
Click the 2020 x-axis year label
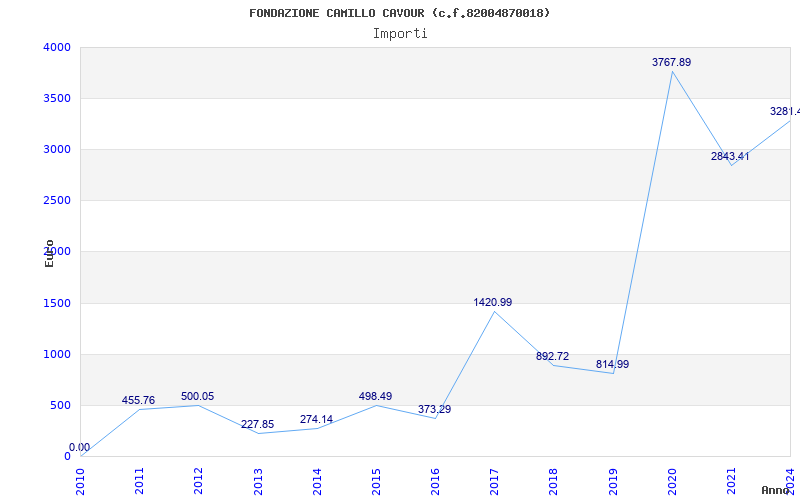[x=672, y=481]
